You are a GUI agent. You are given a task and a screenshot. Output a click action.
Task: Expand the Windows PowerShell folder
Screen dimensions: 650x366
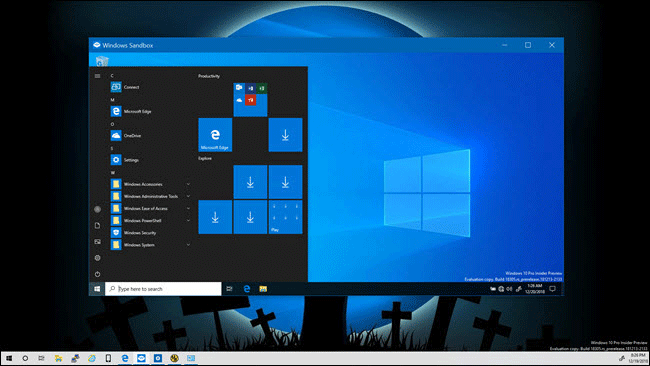pyautogui.click(x=150, y=221)
